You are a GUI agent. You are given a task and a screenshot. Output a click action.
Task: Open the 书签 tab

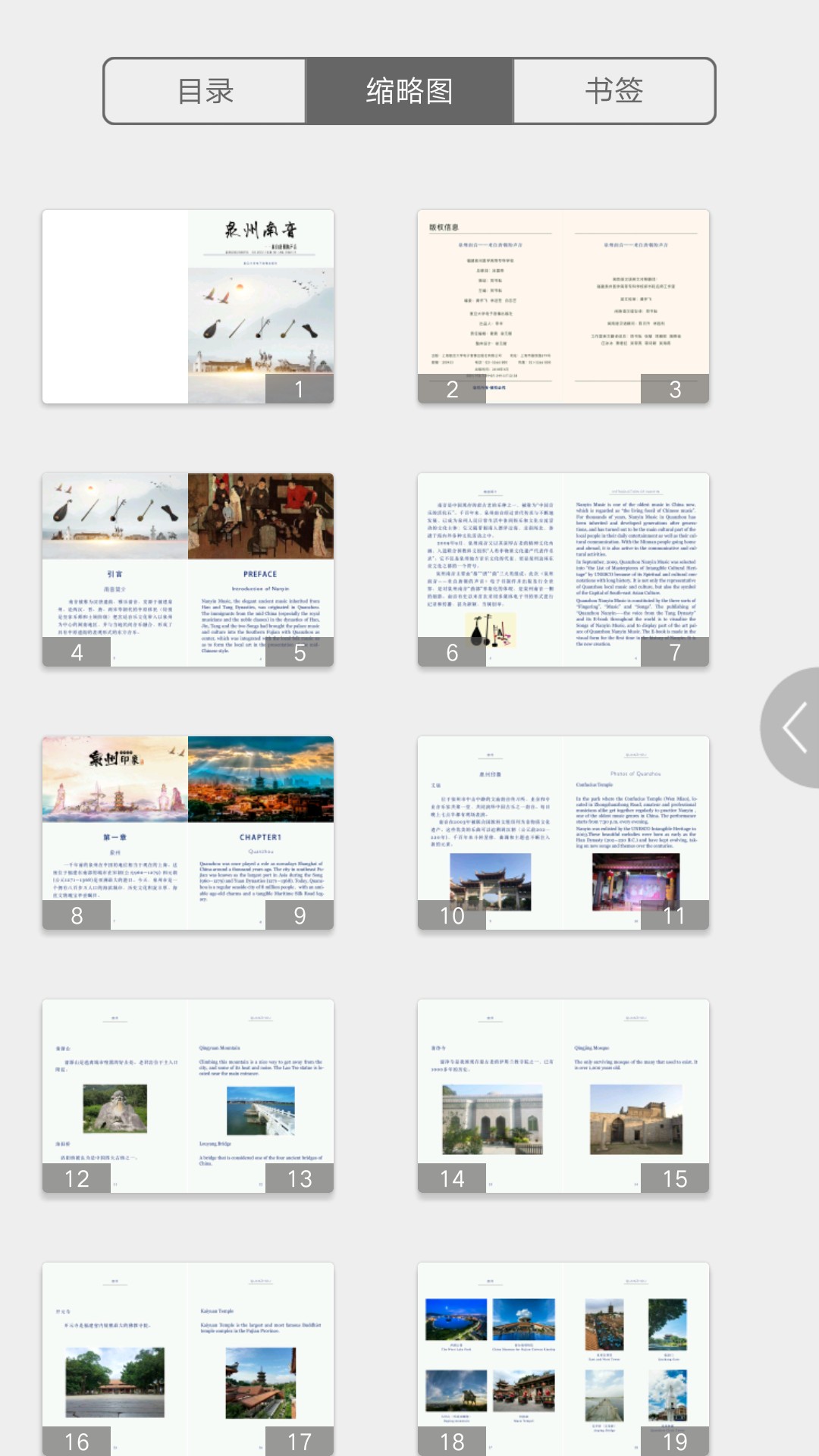614,91
